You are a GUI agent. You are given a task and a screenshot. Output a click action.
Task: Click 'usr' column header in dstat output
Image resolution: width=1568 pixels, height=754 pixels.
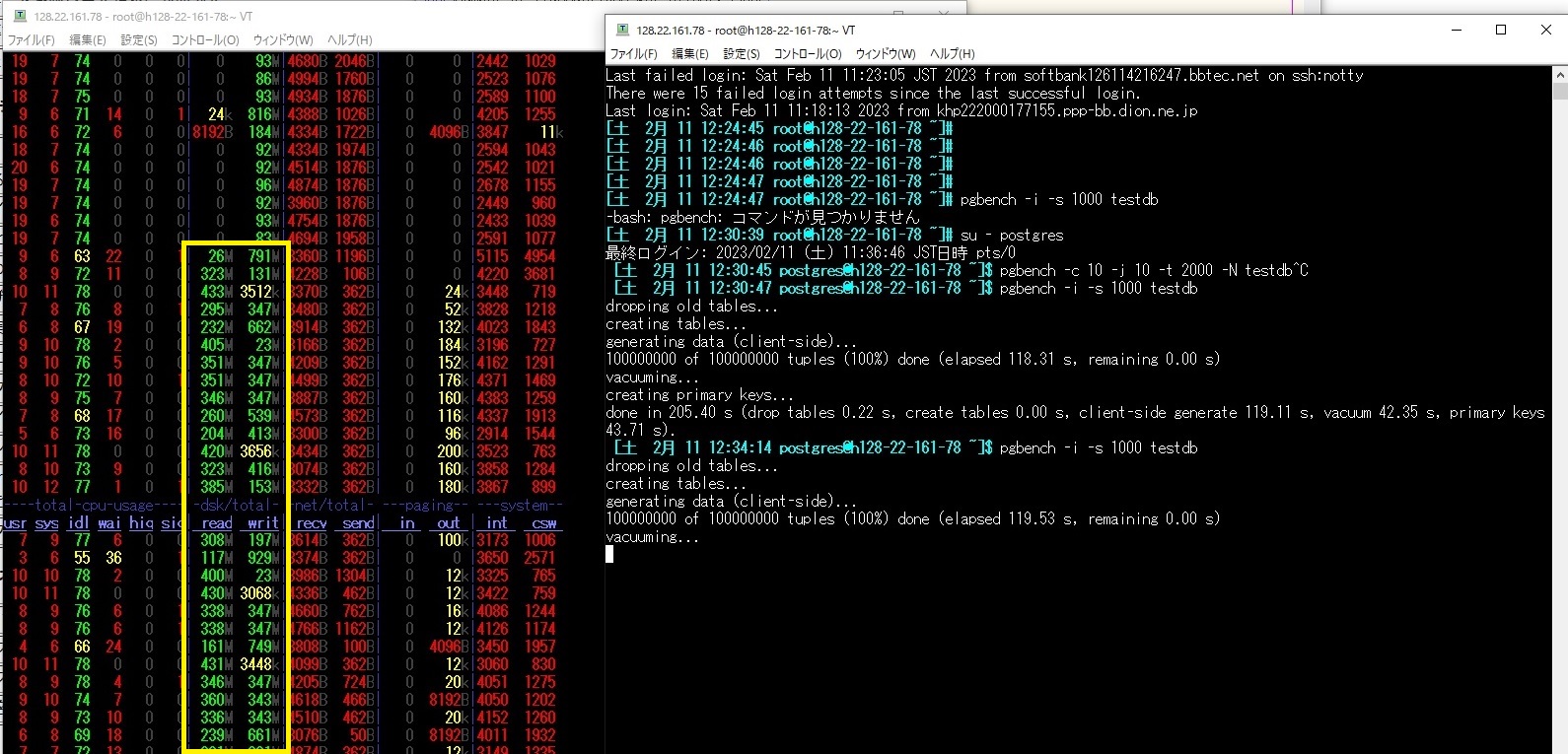(x=14, y=523)
